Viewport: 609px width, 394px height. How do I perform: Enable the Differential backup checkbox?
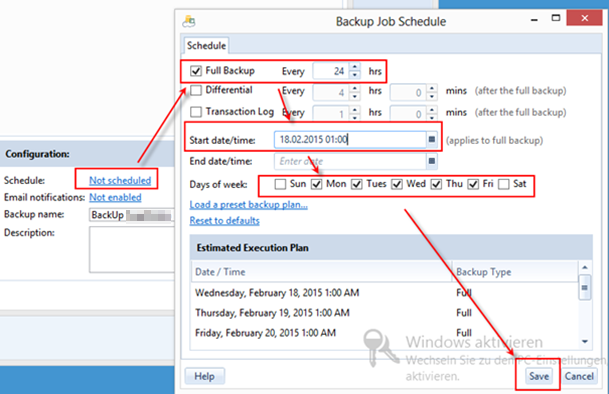point(196,91)
